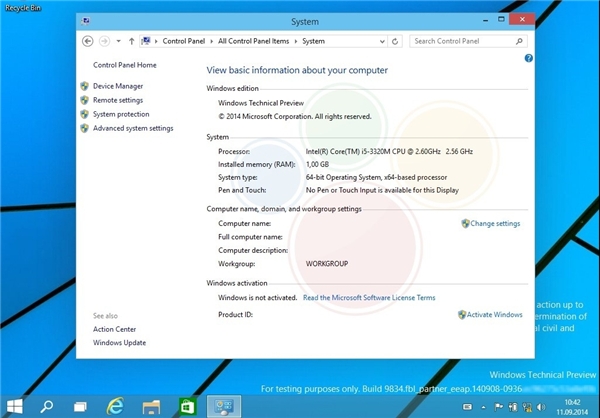Open Advanced system settings
Image resolution: width=600 pixels, height=418 pixels.
click(x=133, y=128)
